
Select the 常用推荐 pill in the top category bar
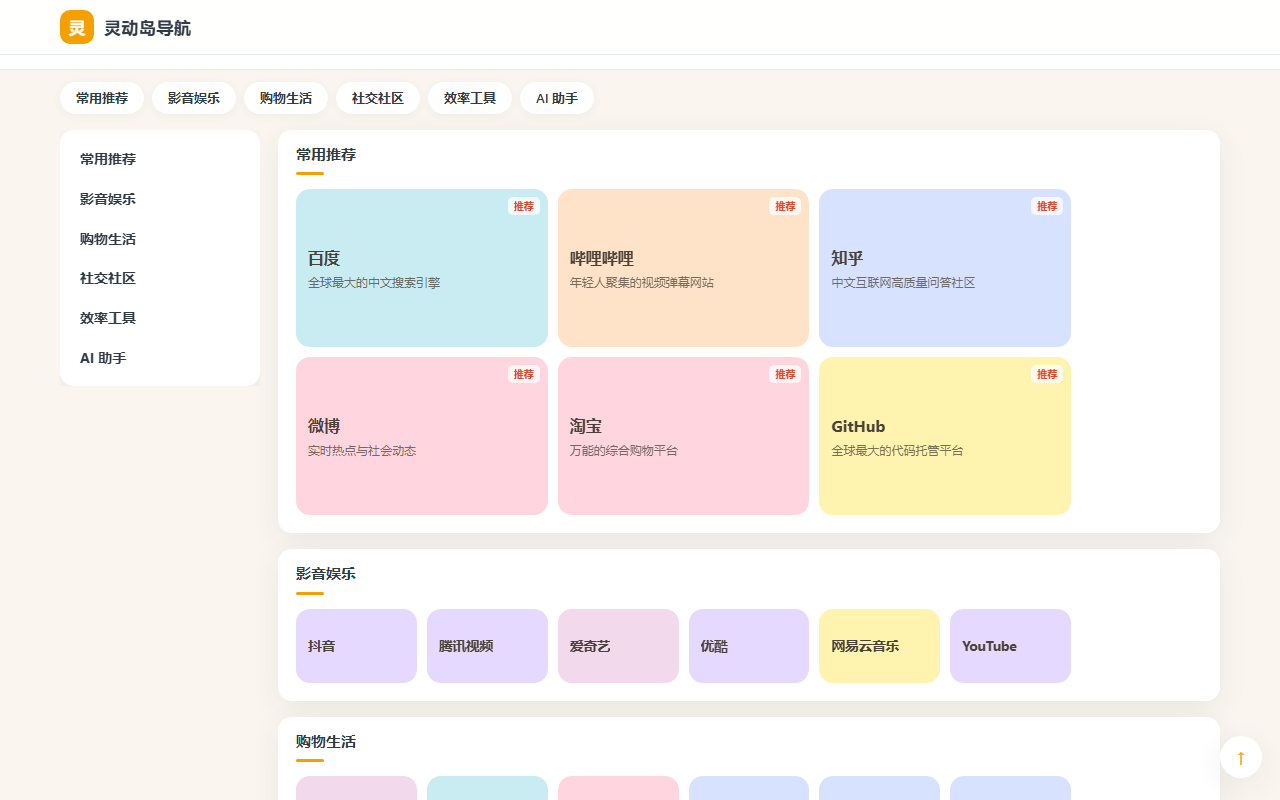(102, 98)
